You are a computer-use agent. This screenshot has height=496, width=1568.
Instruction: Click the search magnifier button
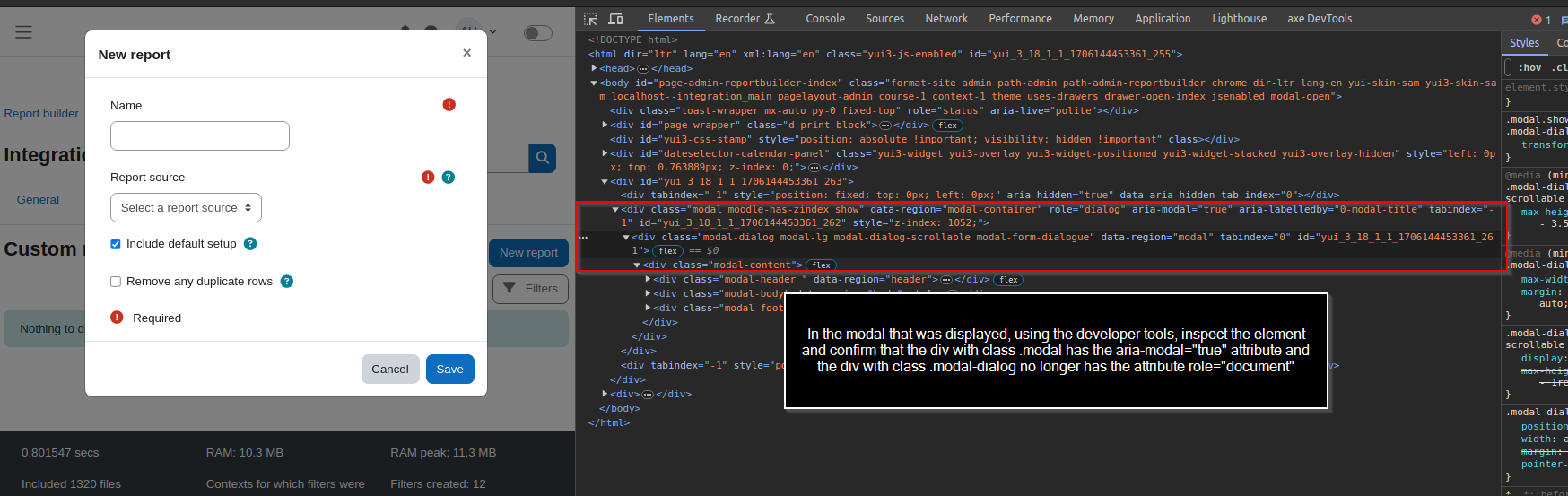point(543,158)
